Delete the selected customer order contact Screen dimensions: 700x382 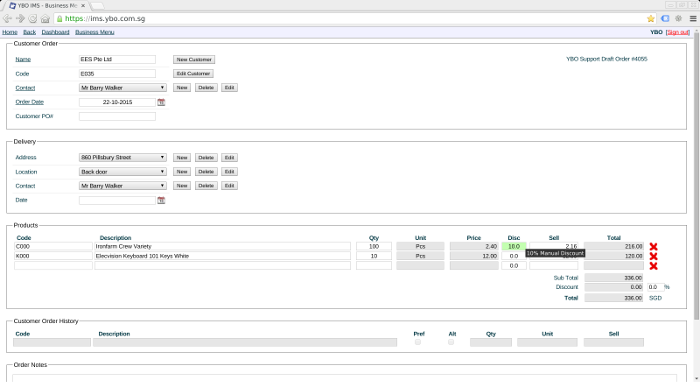[206, 88]
